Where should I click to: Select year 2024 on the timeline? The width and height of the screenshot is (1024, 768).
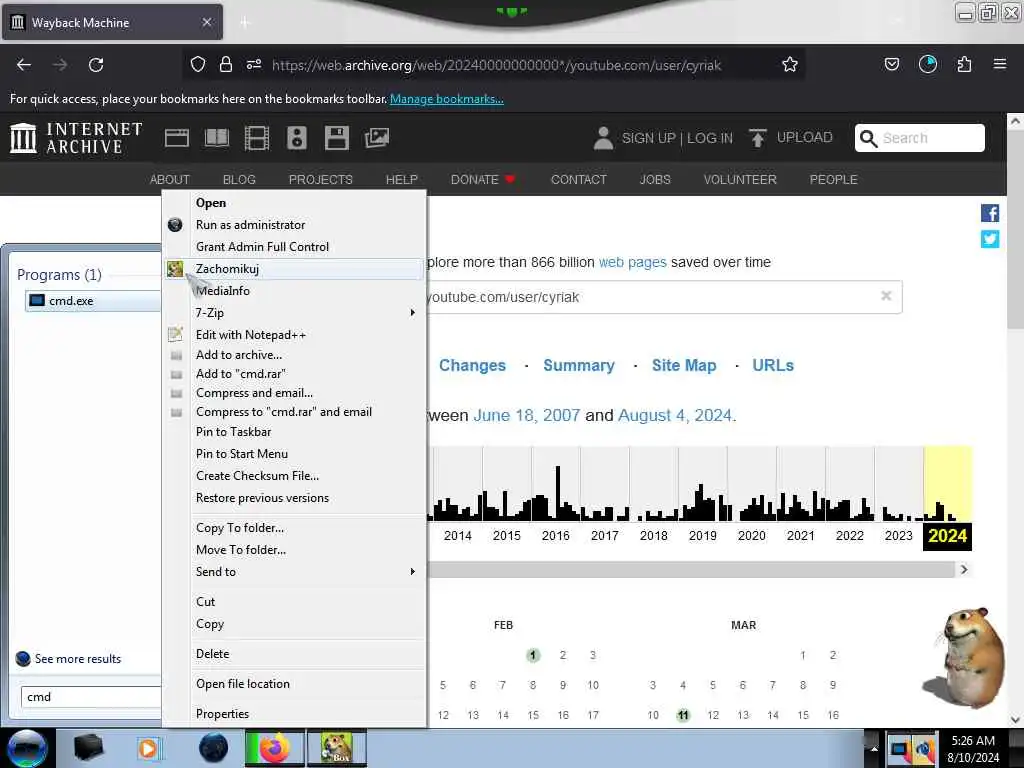pos(948,536)
